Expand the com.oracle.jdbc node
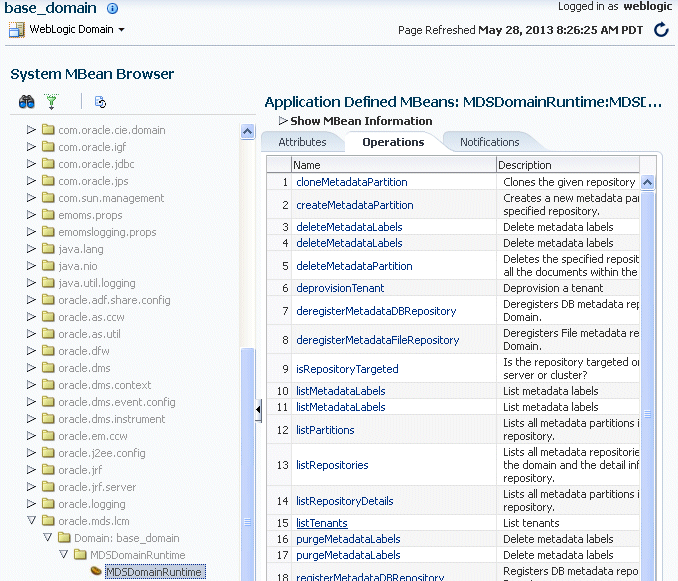This screenshot has width=678, height=581. (x=31, y=163)
